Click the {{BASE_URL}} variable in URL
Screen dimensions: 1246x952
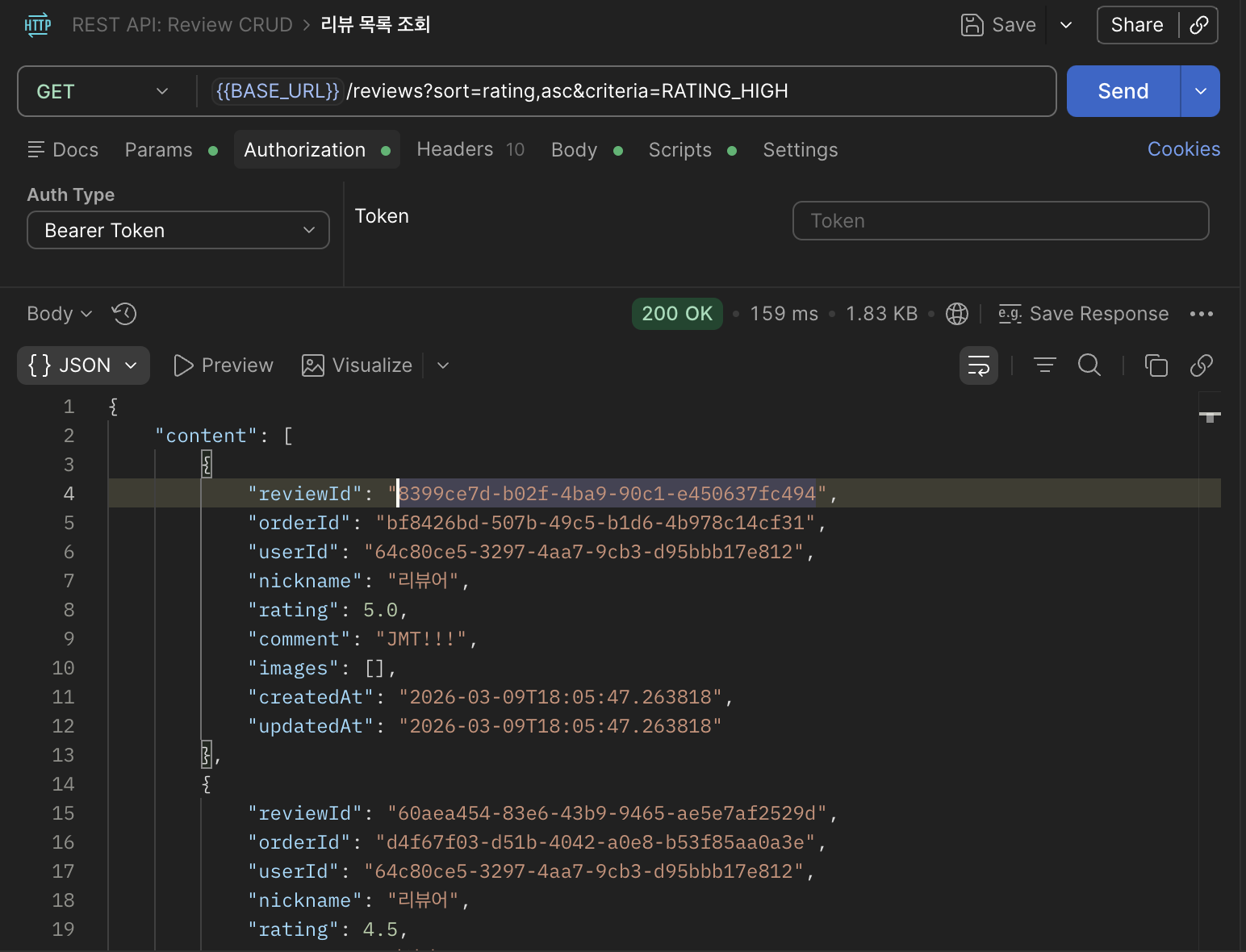(278, 91)
